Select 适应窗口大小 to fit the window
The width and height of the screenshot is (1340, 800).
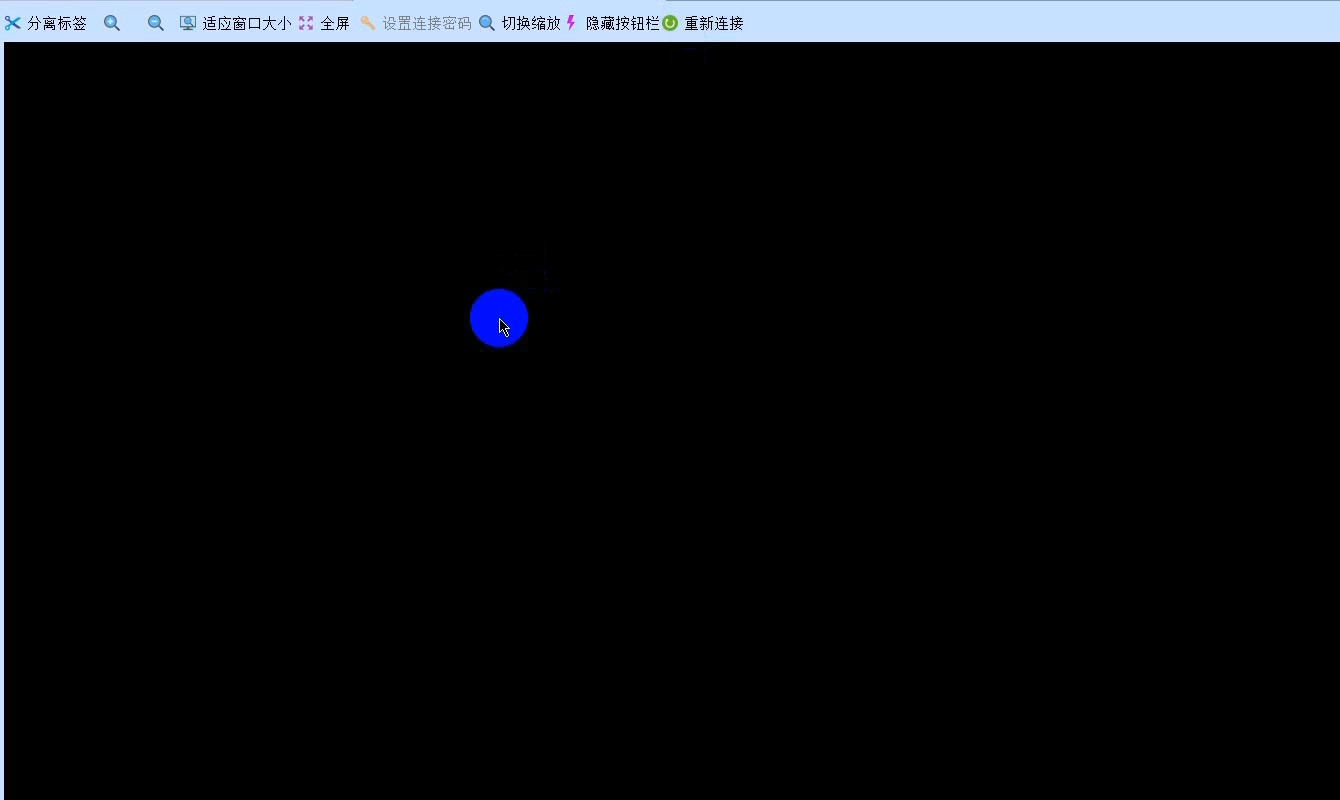(x=236, y=23)
